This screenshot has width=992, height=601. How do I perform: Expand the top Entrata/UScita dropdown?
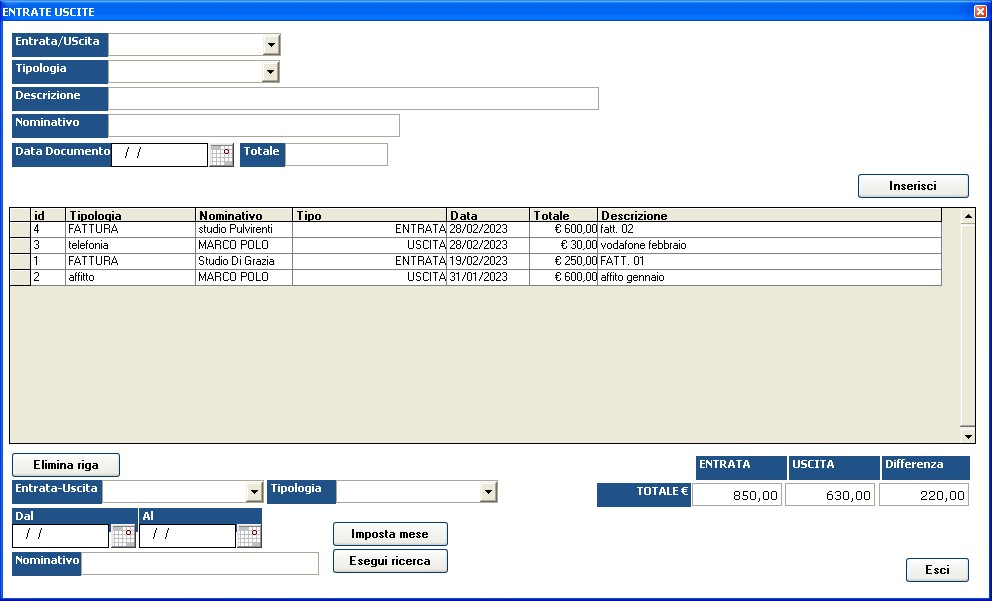pyautogui.click(x=271, y=45)
